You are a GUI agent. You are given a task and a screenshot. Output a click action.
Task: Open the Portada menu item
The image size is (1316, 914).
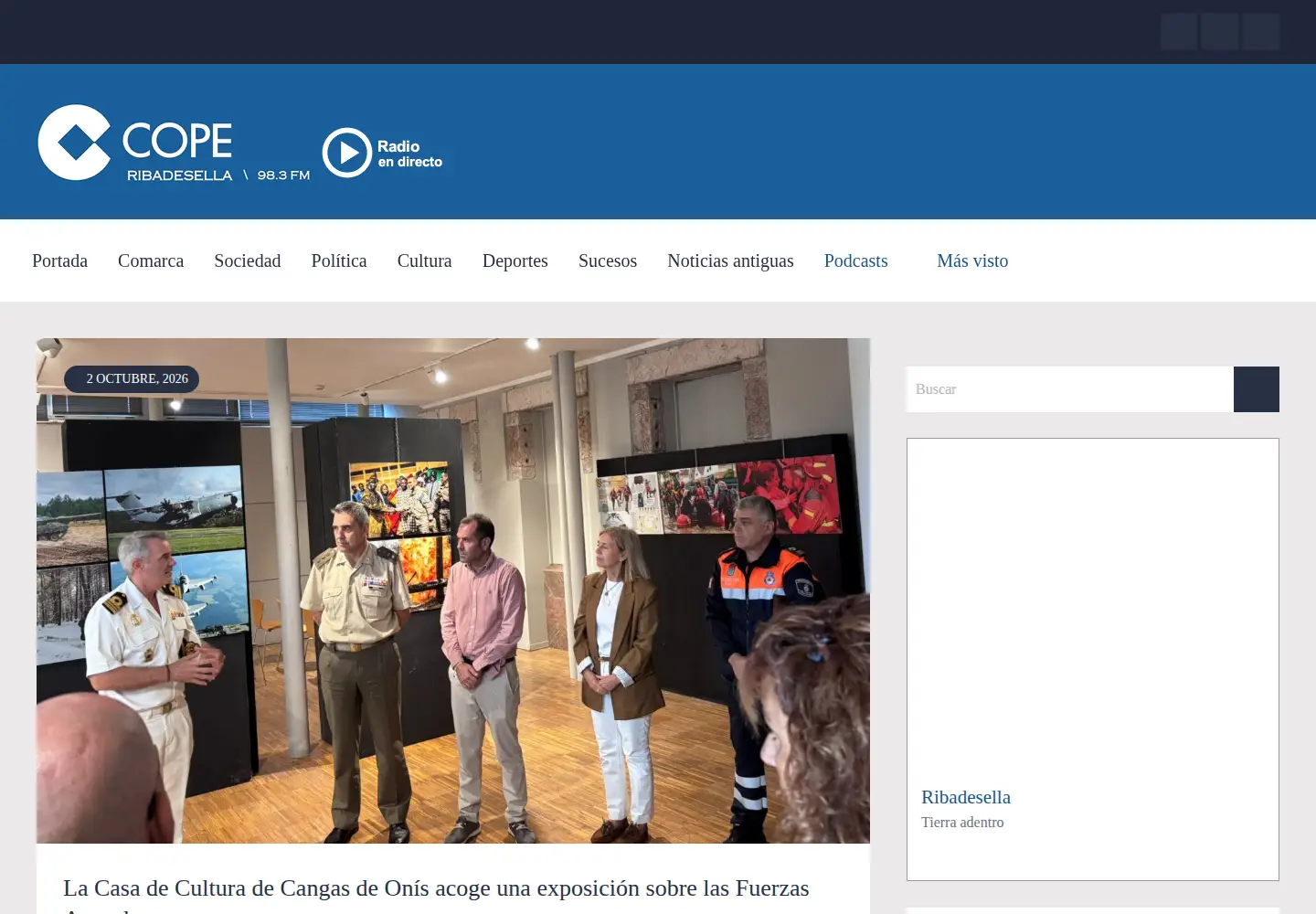tap(60, 260)
